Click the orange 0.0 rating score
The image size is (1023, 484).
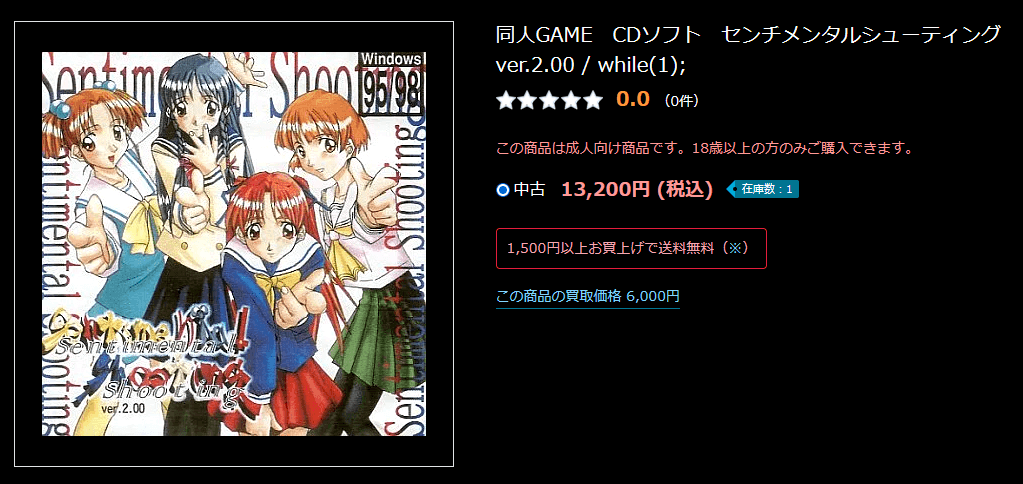point(633,100)
